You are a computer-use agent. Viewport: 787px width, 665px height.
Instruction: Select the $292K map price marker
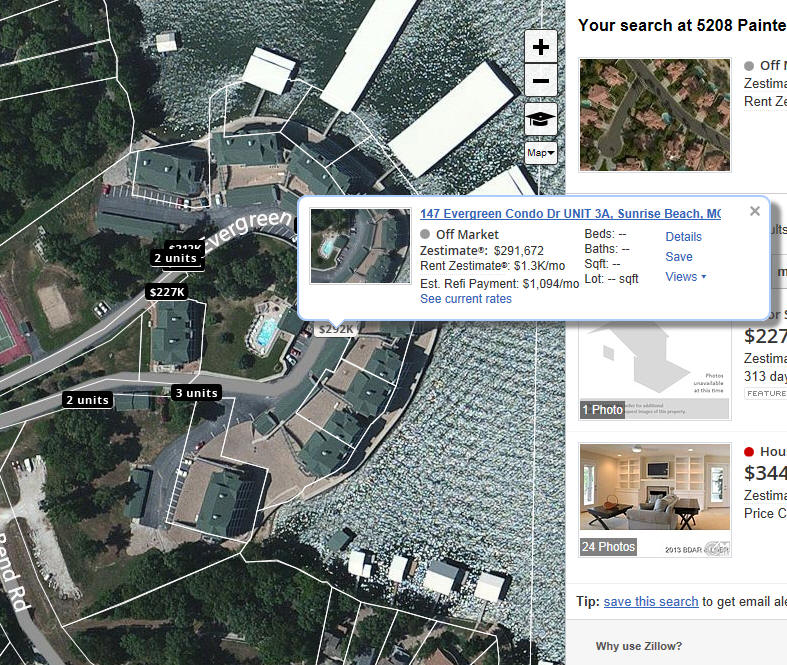click(x=336, y=329)
